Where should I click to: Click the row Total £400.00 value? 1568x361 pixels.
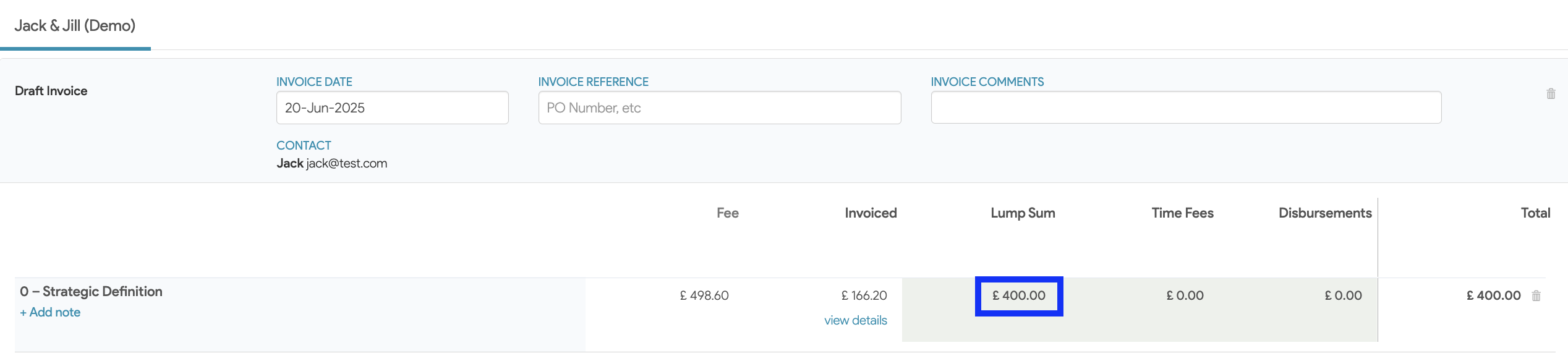coord(1493,296)
